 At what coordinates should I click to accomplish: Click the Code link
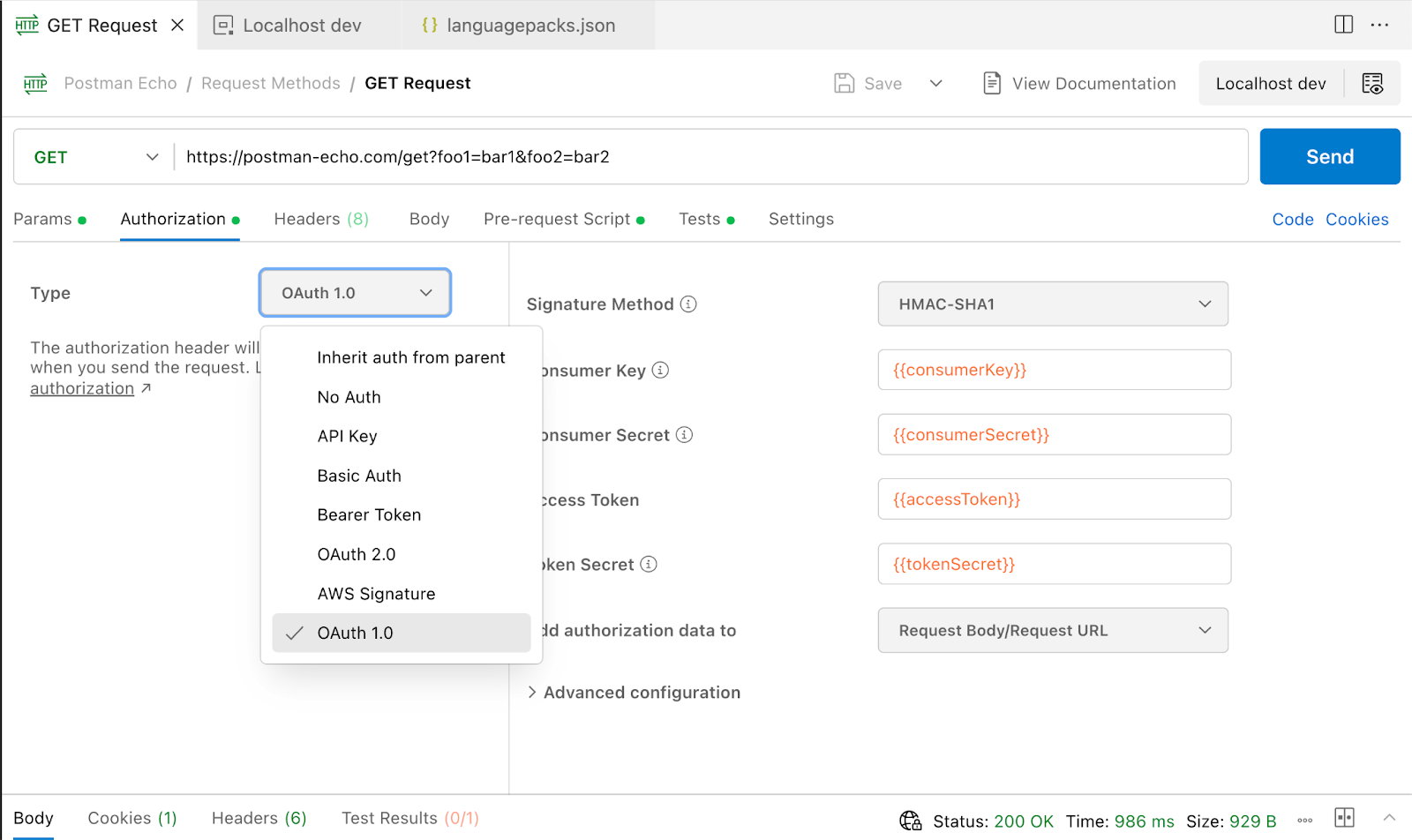[x=1293, y=219]
